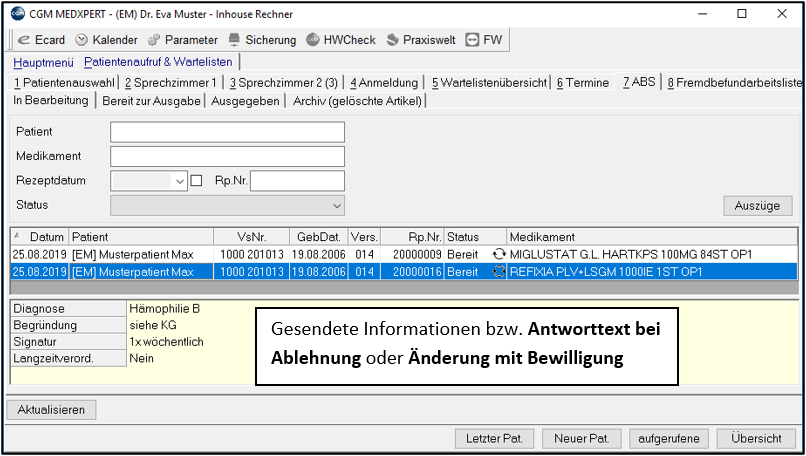Viewport: 806px width, 456px height.
Task: Sort by the VsNr. column header
Action: click(252, 237)
